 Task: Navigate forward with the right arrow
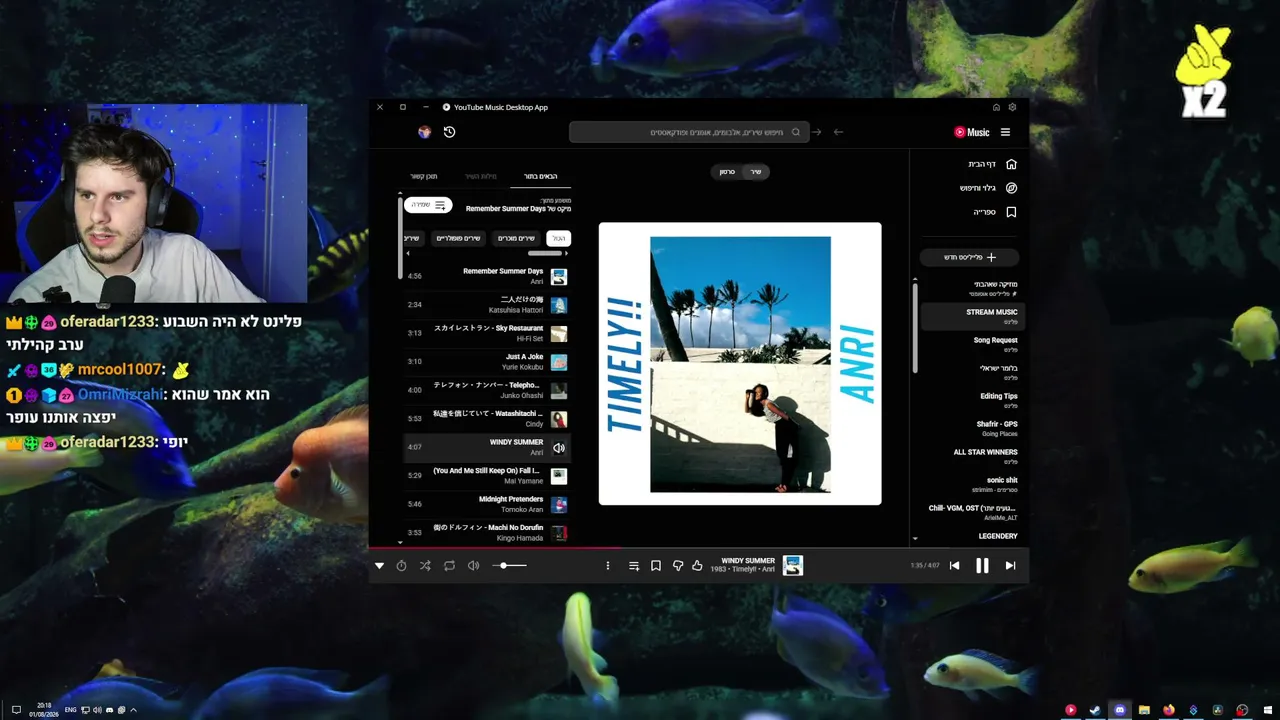816,132
